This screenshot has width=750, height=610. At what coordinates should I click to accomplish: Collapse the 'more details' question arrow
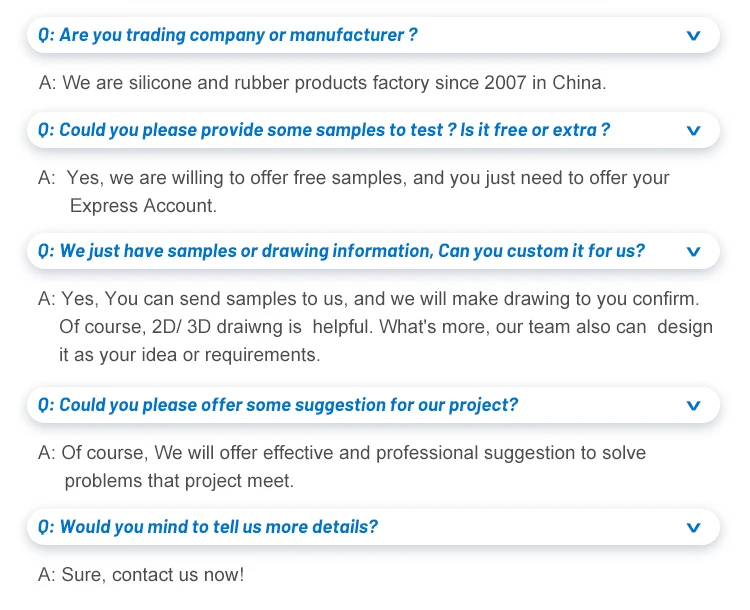point(694,527)
